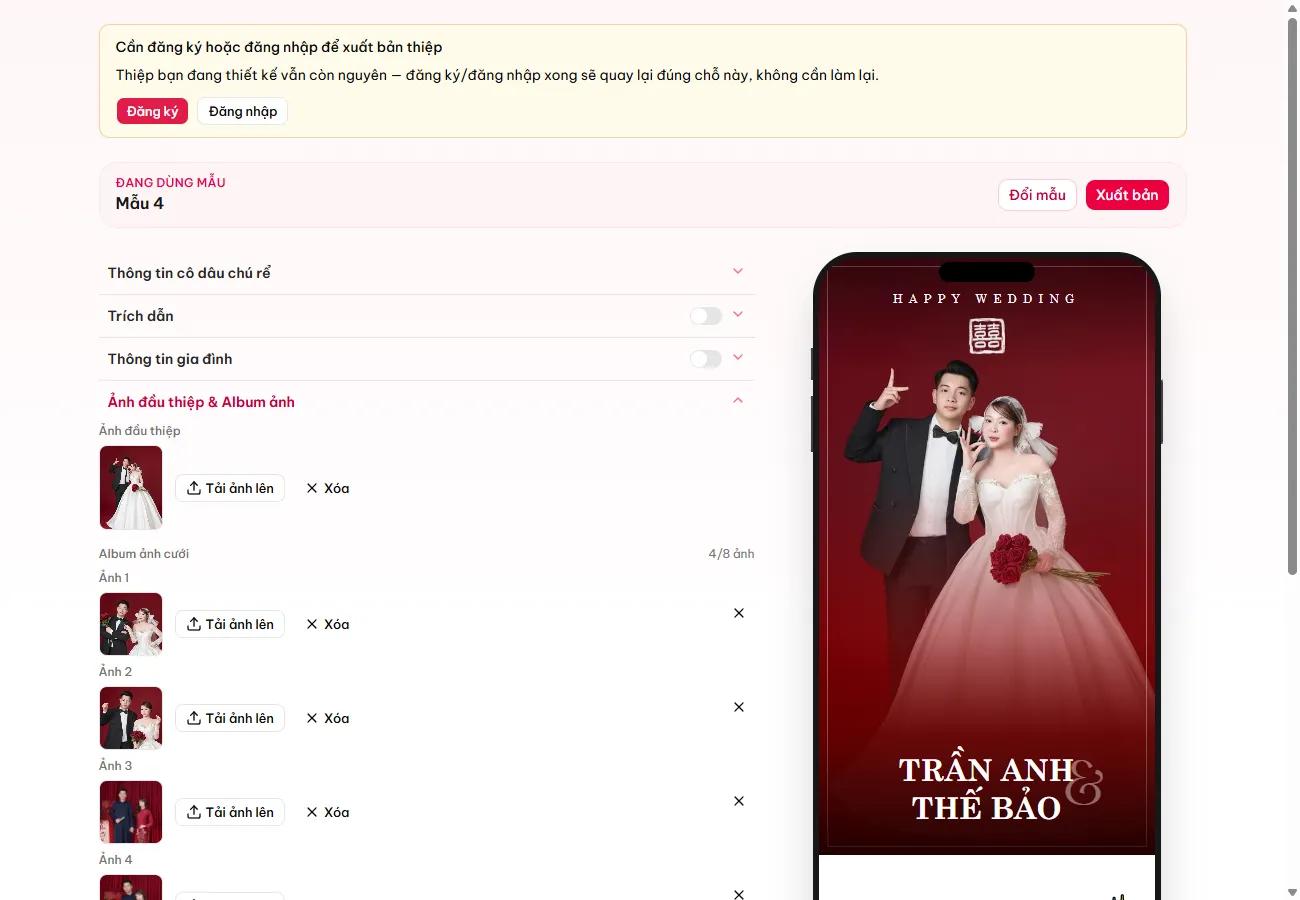Click Xóa next to Ảnh 1
The width and height of the screenshot is (1300, 900).
tap(327, 624)
